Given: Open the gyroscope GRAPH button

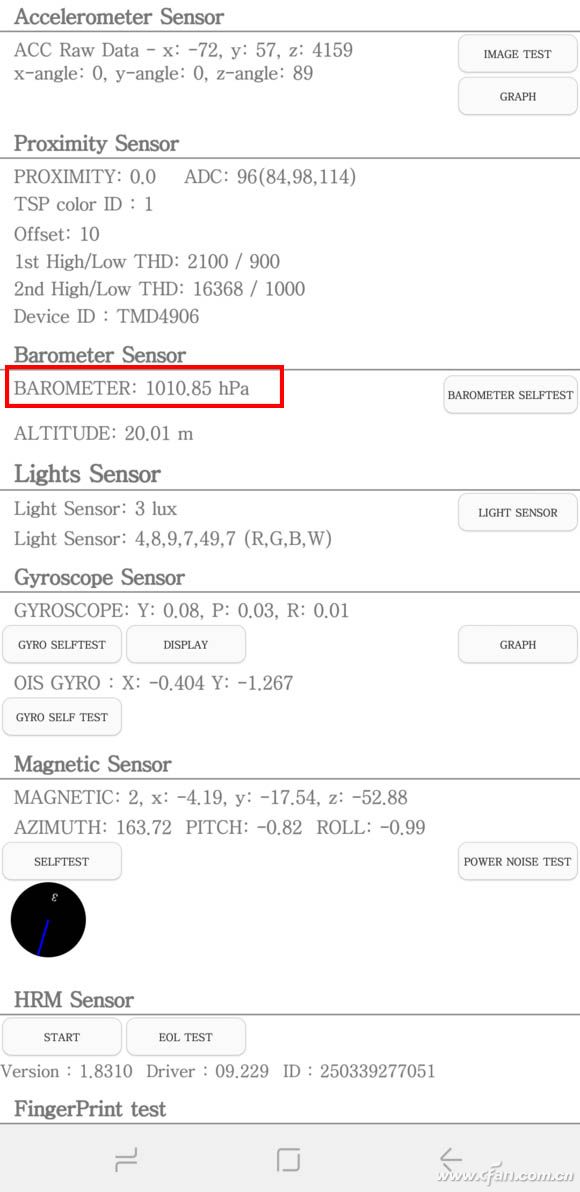Looking at the screenshot, I should click(x=518, y=645).
